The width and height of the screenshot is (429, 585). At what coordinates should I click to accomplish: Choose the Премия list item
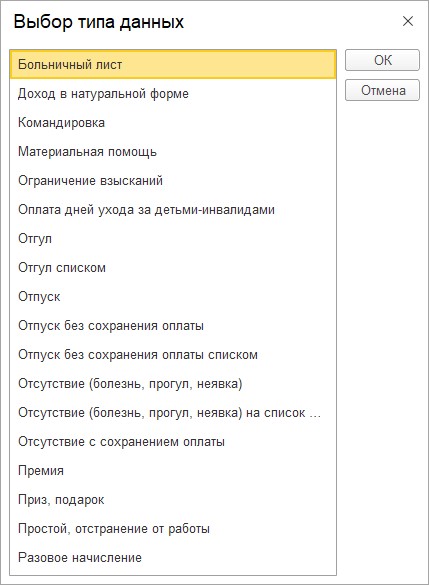click(x=173, y=471)
